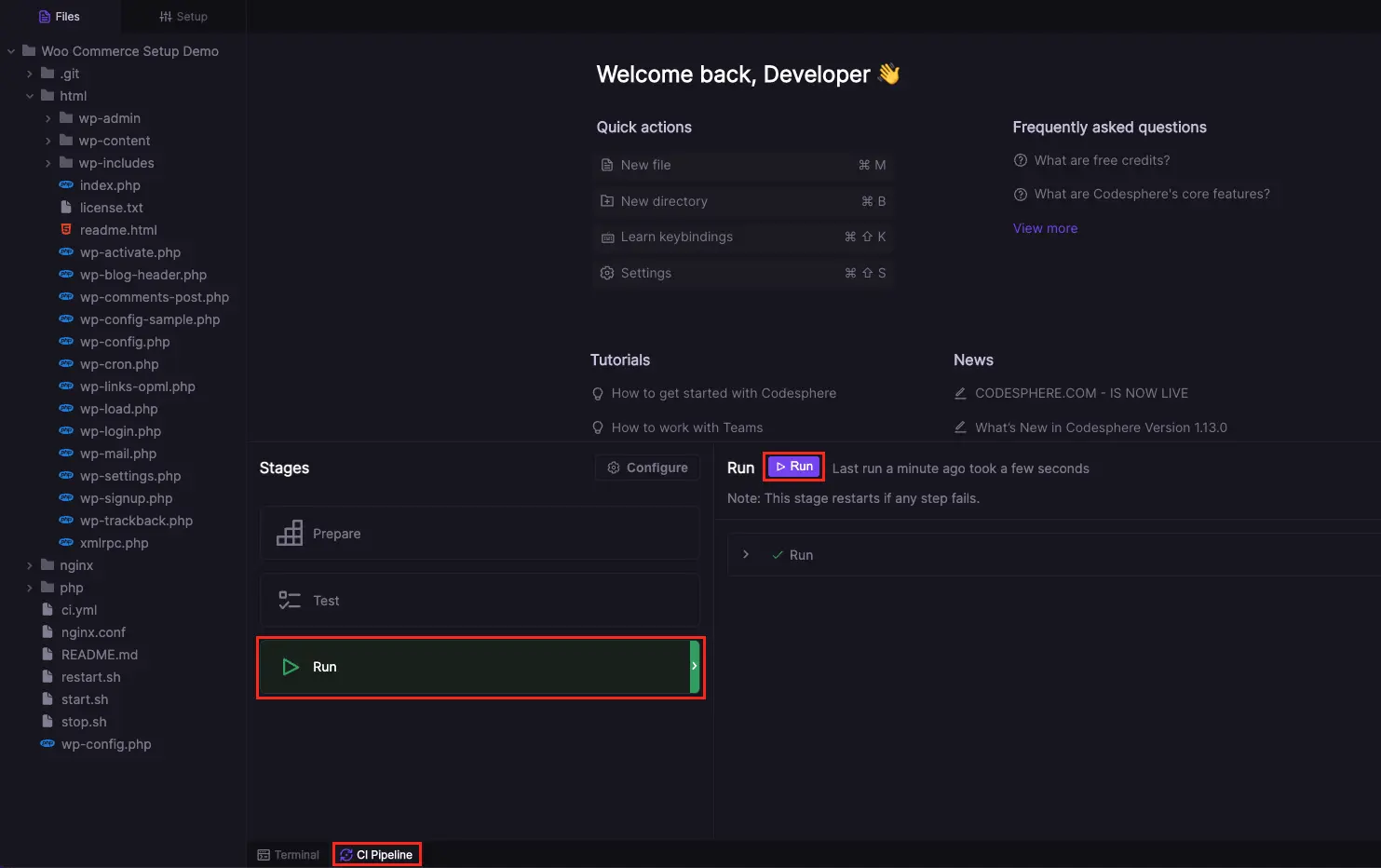Click the Configure gear icon in Stages

tap(613, 468)
